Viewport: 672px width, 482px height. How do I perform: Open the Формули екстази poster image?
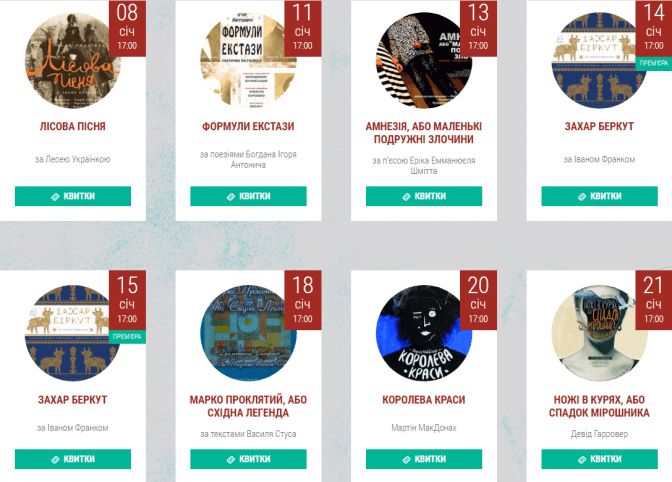pyautogui.click(x=248, y=60)
